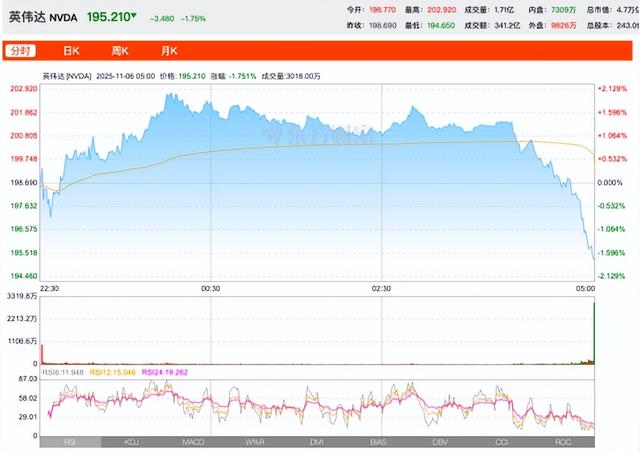Click the price change value -3.480

162,19
